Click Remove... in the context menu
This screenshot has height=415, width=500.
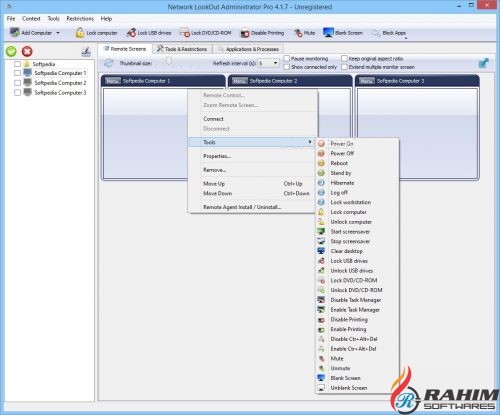click(x=252, y=170)
